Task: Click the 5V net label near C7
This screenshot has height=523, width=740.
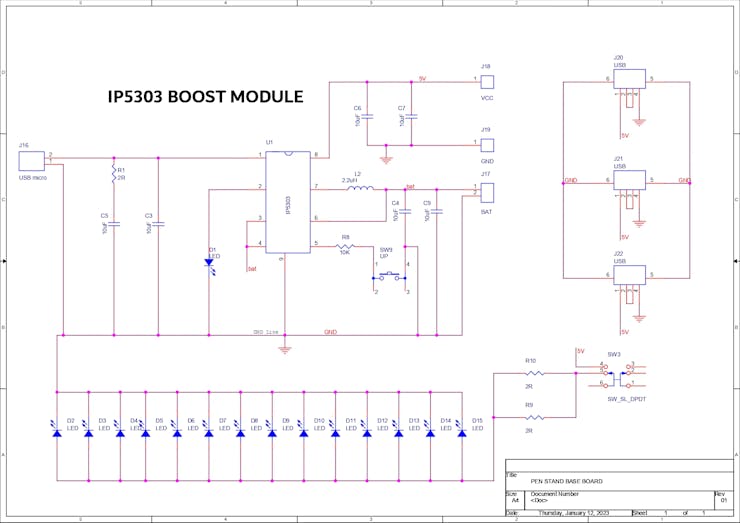Action: 422,79
